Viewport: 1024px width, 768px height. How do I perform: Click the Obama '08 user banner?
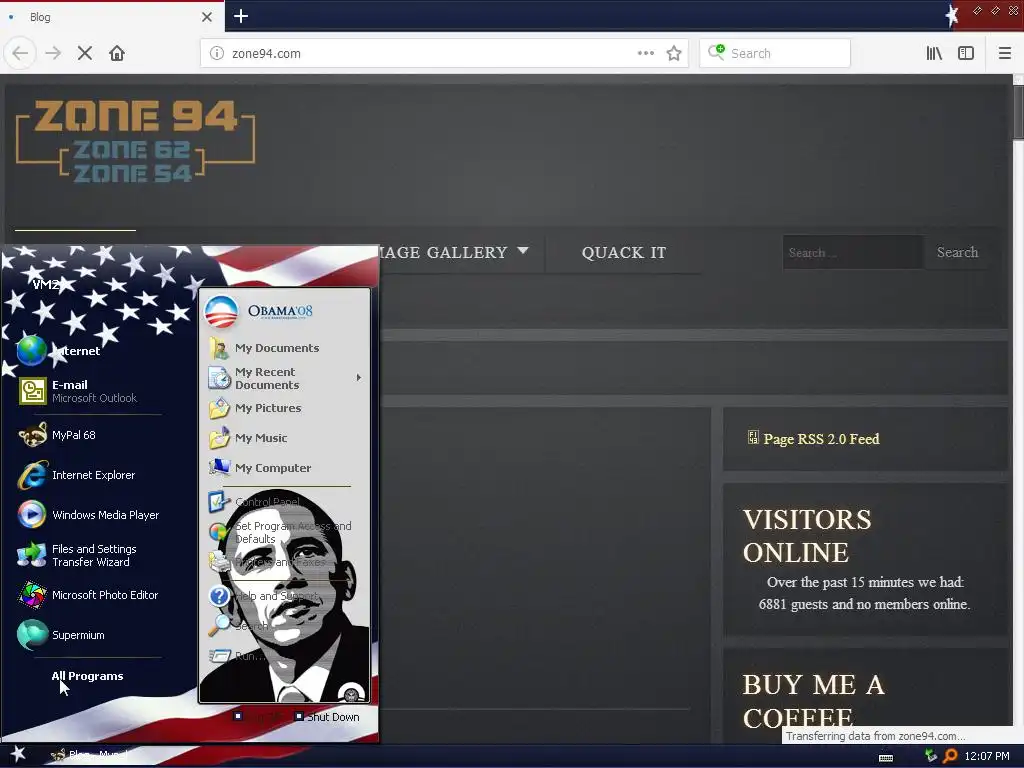click(x=259, y=311)
